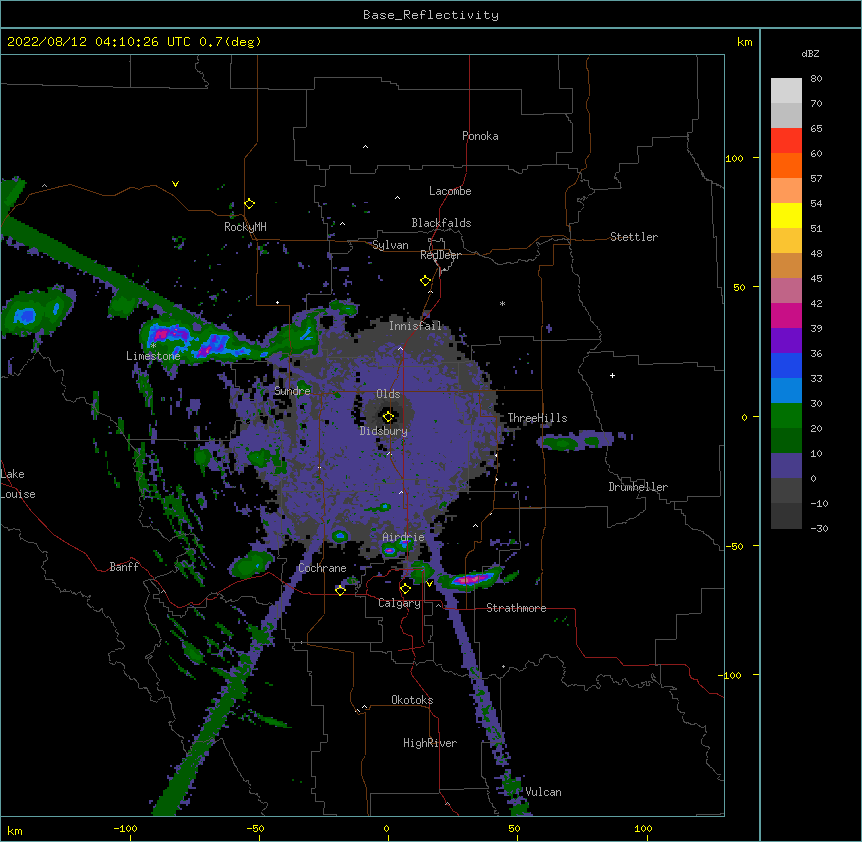
Task: Click the RockyMH label
Action: [x=245, y=227]
